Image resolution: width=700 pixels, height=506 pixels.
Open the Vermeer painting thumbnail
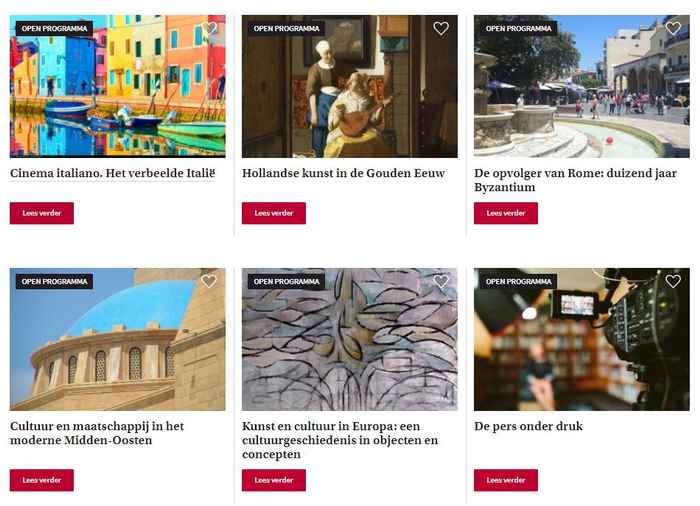pos(350,86)
